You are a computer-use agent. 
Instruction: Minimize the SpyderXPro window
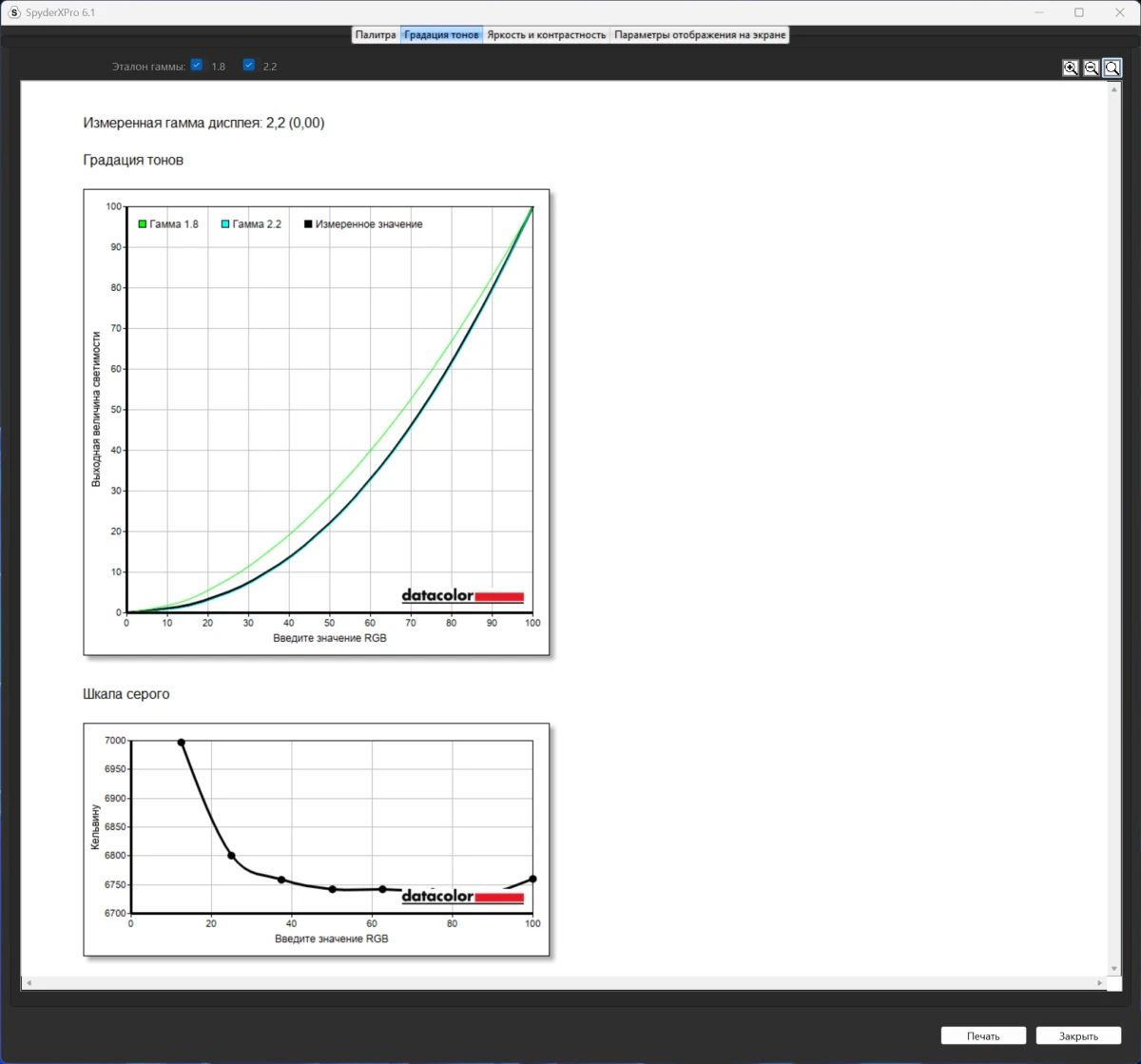[1039, 12]
